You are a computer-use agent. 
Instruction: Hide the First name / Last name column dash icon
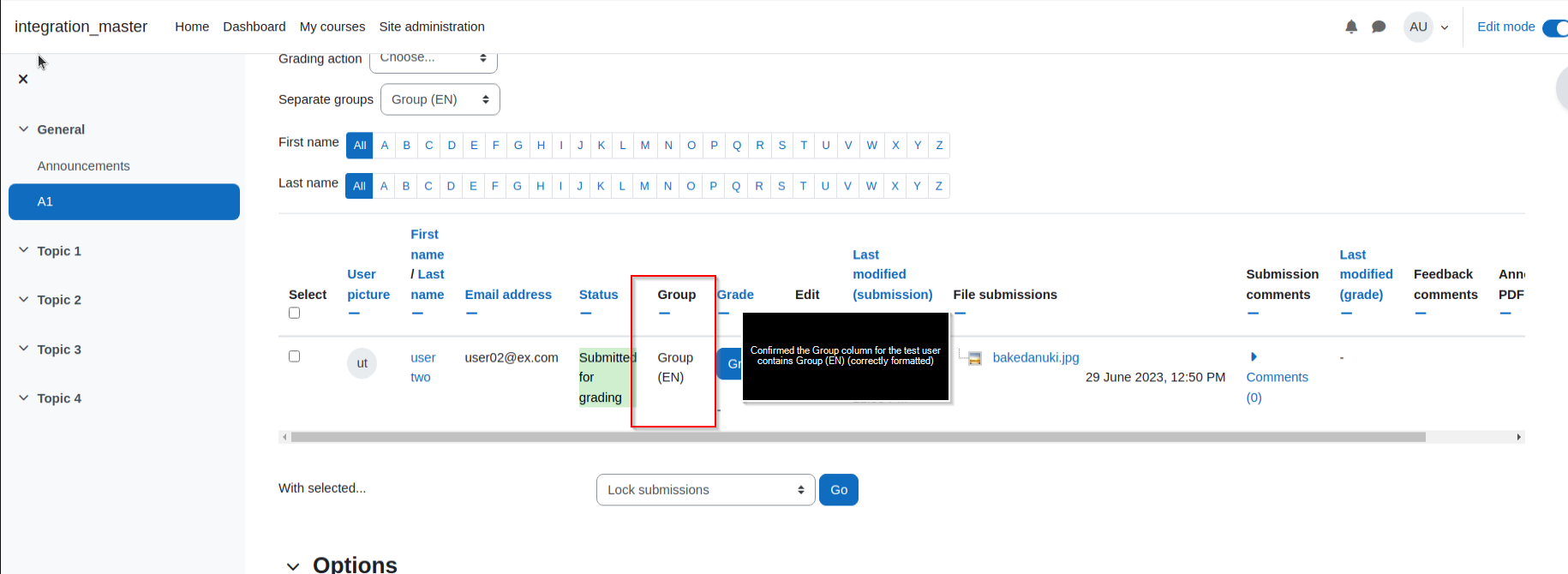pyautogui.click(x=417, y=314)
